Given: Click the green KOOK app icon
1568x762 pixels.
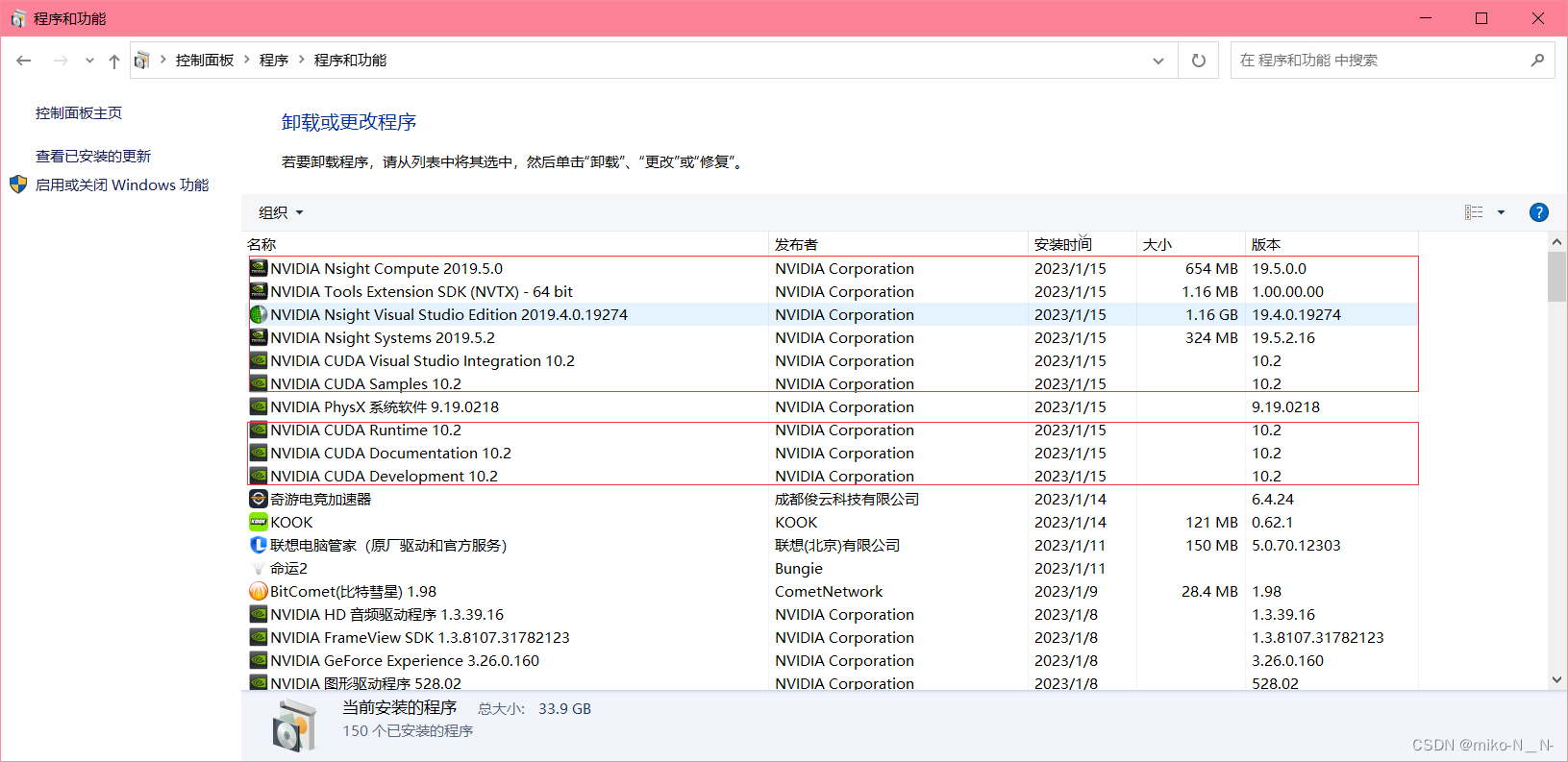Looking at the screenshot, I should (x=258, y=522).
